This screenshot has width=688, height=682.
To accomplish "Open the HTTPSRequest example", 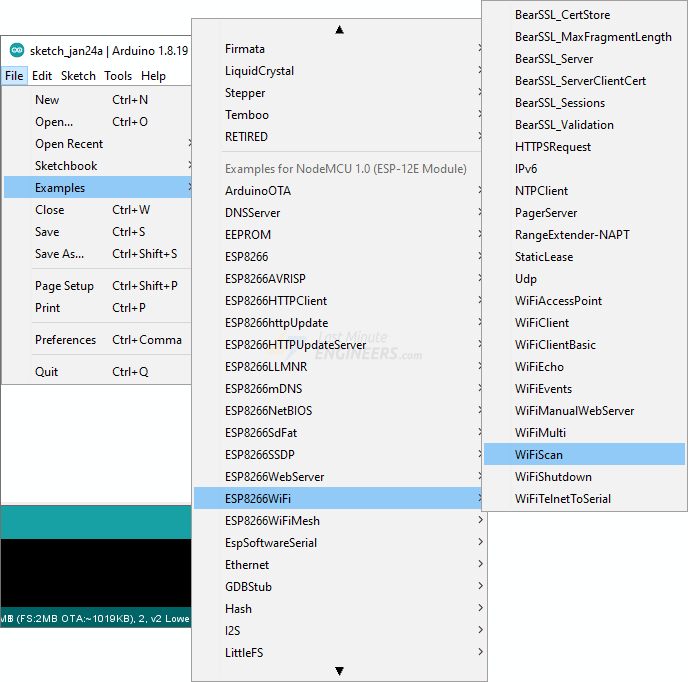I will click(552, 147).
